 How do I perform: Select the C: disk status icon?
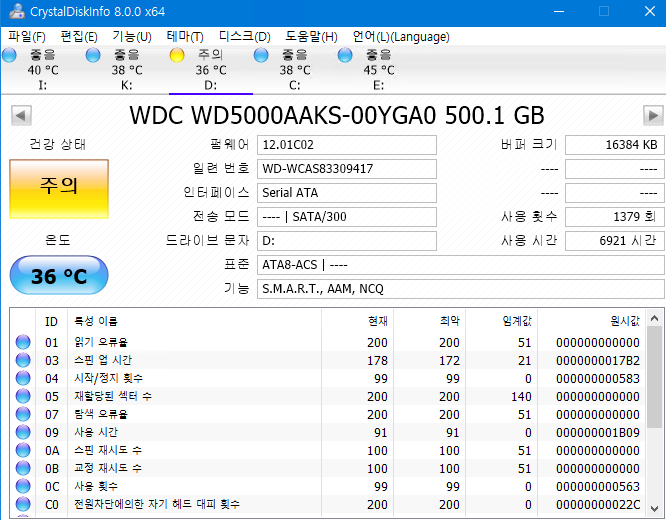[261, 55]
